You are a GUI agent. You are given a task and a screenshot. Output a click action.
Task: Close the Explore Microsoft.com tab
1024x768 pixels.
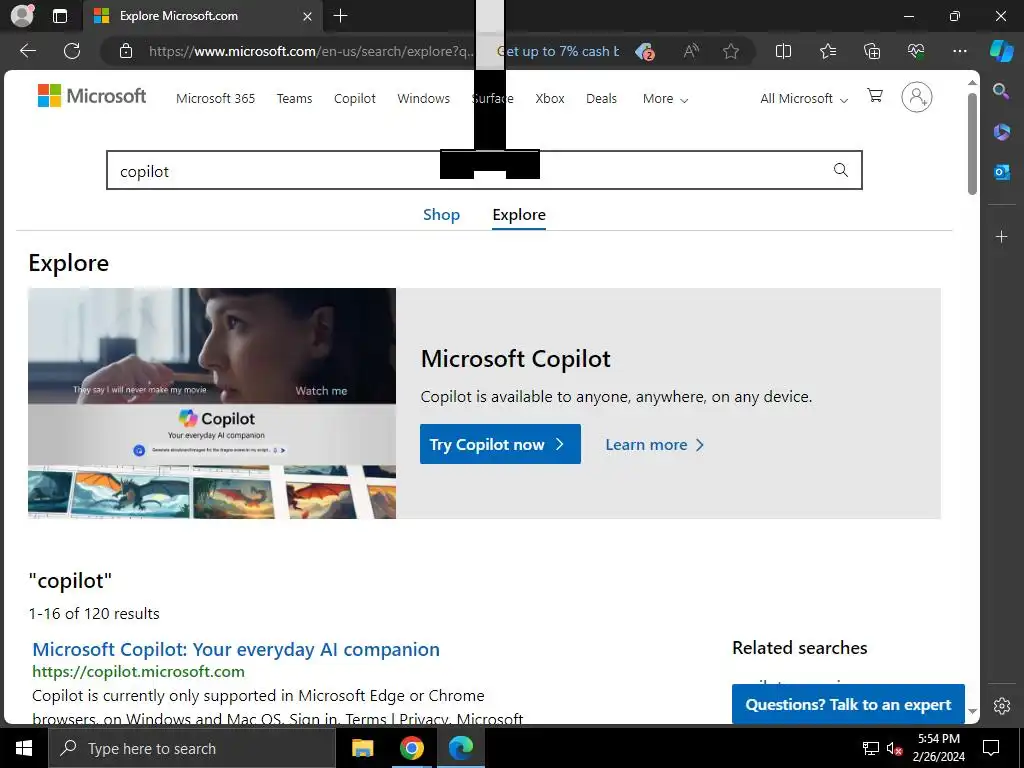click(307, 16)
